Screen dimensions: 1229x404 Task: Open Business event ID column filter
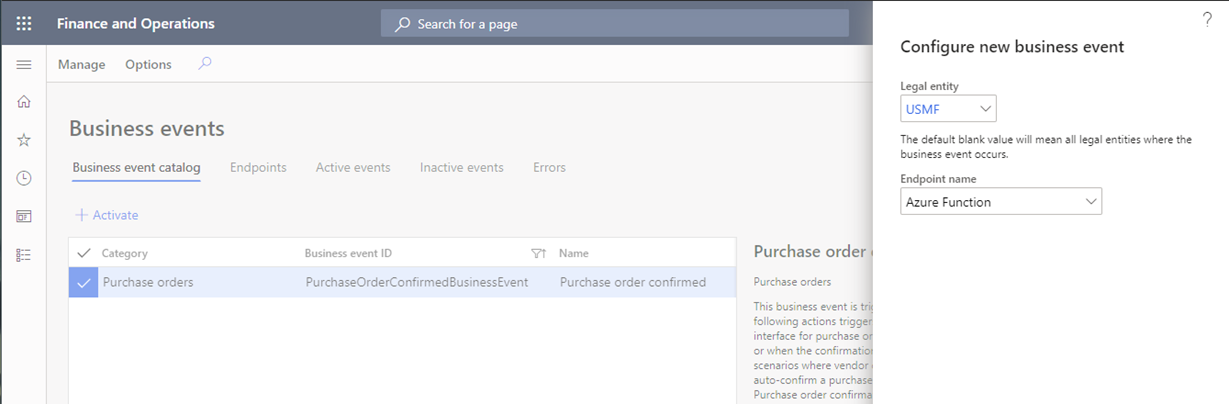[537, 253]
